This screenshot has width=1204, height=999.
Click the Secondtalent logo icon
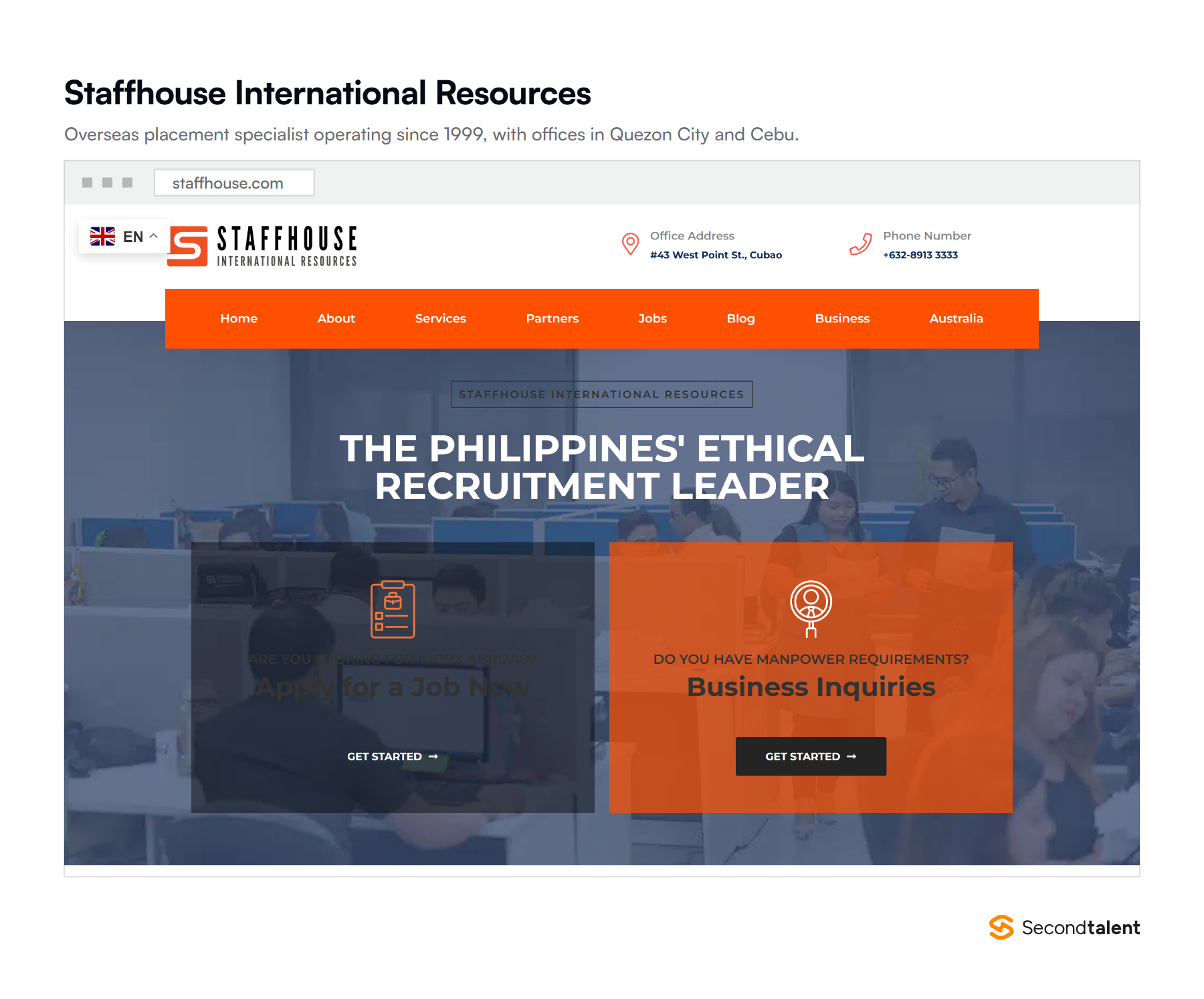(x=1001, y=927)
